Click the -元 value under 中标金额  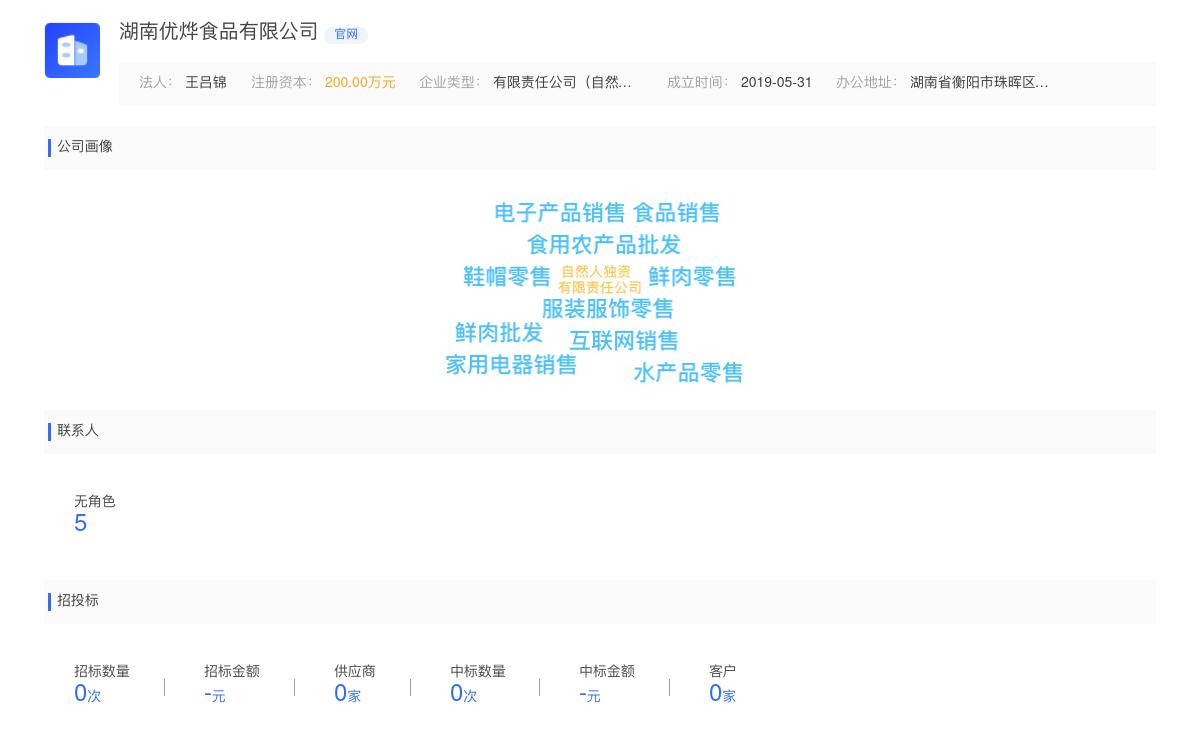pyautogui.click(x=590, y=694)
